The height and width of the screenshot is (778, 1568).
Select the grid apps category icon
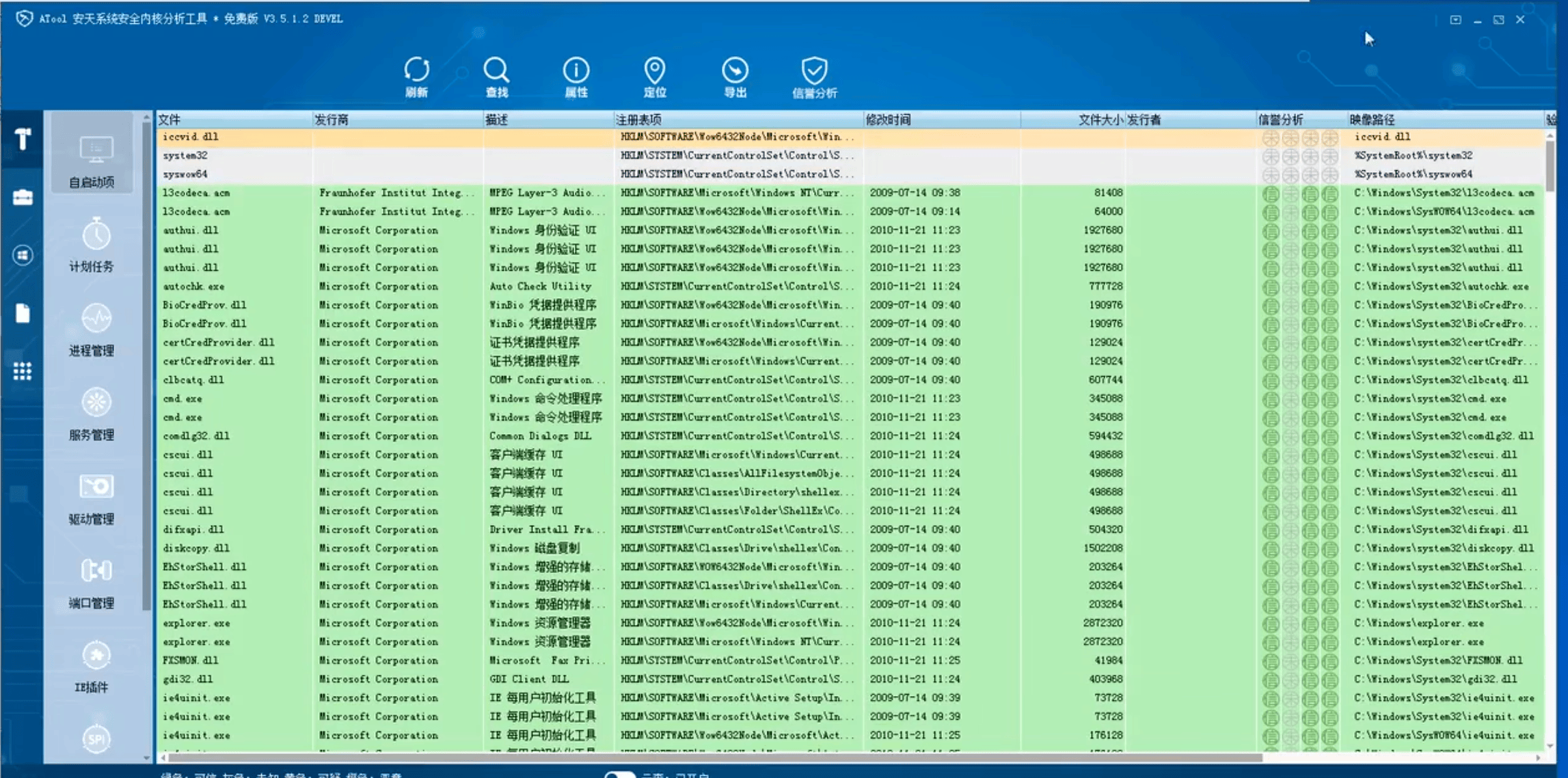click(23, 371)
